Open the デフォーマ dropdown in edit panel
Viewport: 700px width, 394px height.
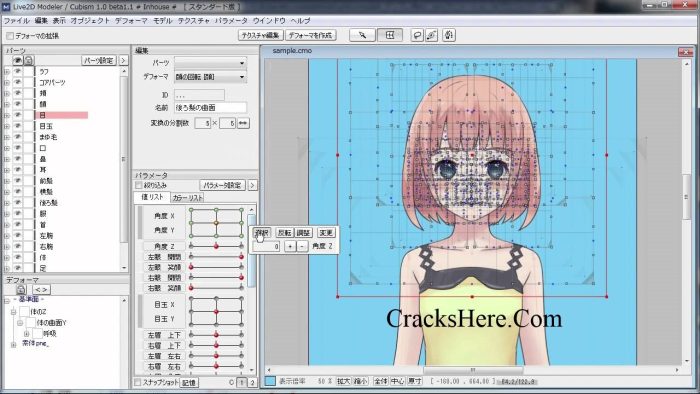[x=210, y=77]
